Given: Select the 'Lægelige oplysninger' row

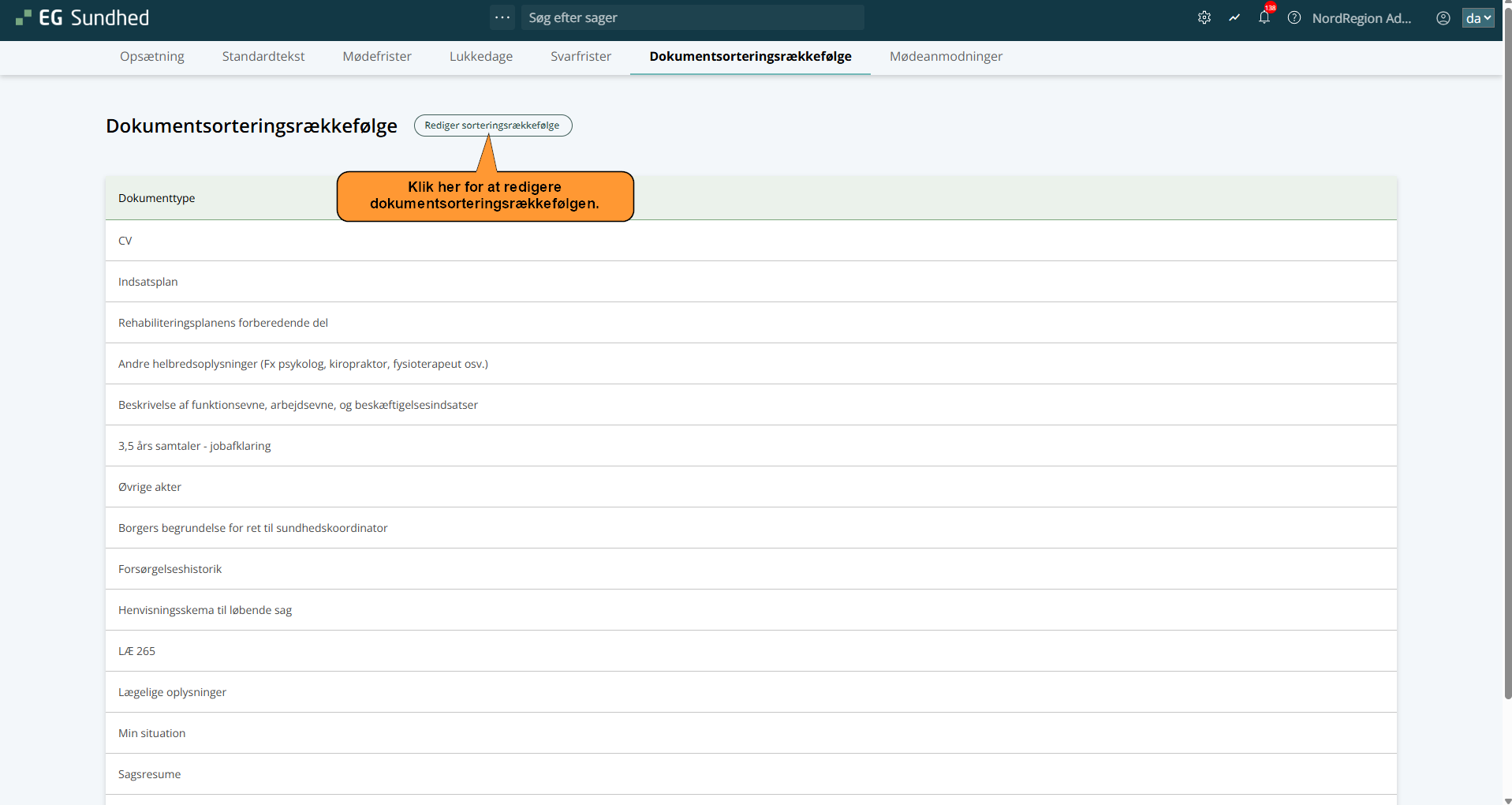Looking at the screenshot, I should click(x=172, y=692).
